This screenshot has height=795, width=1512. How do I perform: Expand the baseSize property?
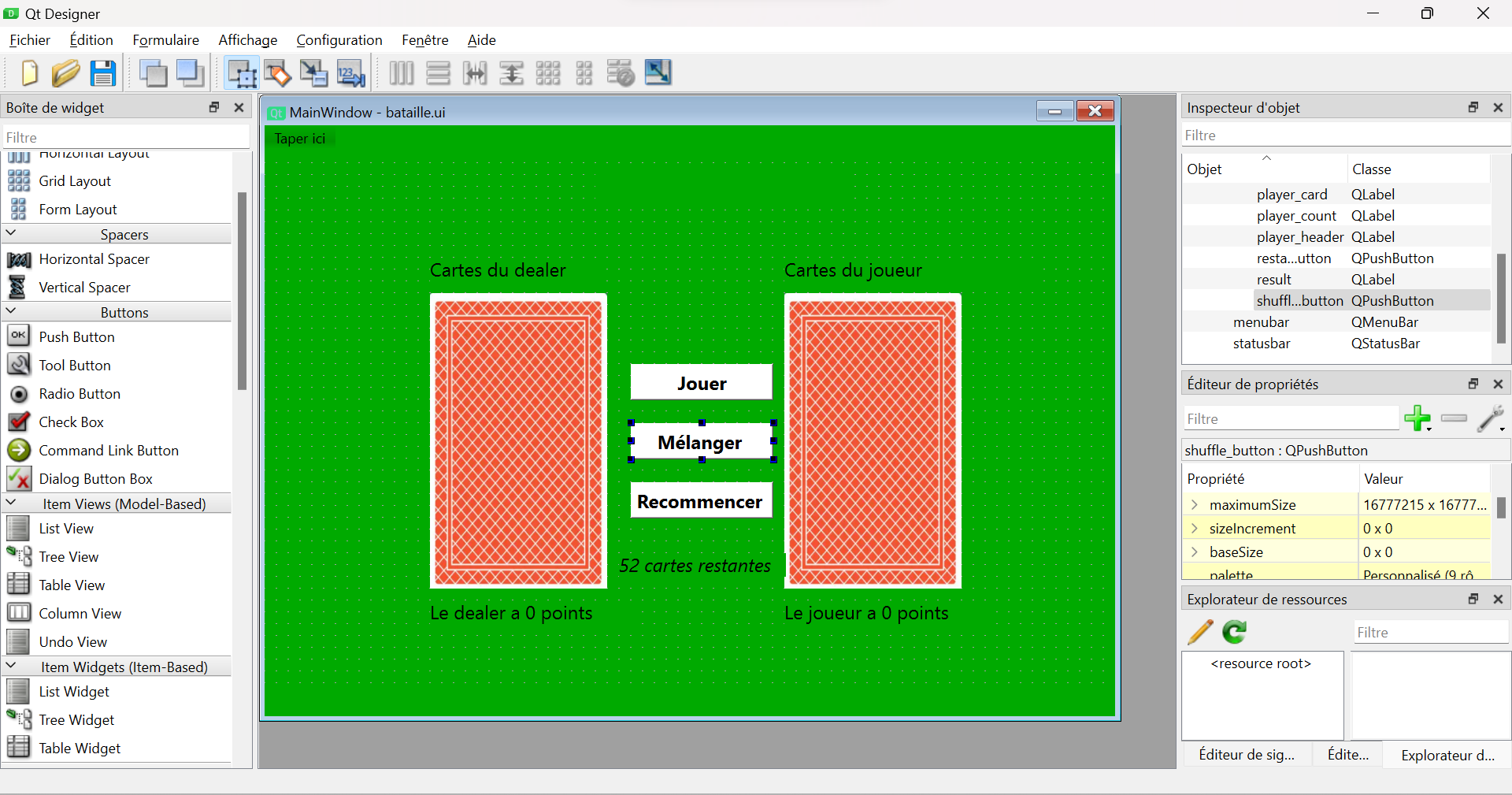pyautogui.click(x=1195, y=552)
